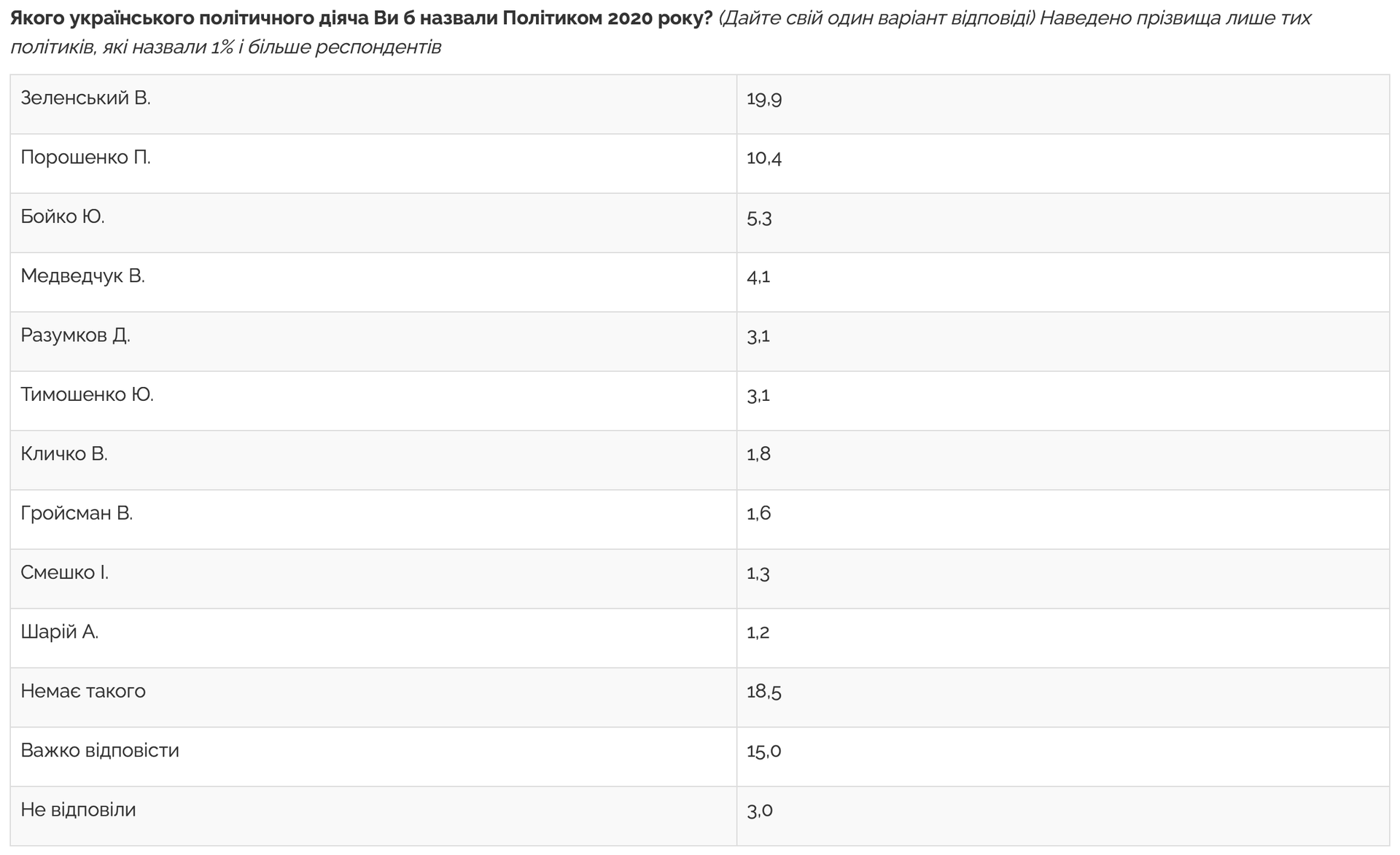Screen dimensions: 1400x855
Task: Select the Зеленський В. name cell
Action: (x=86, y=98)
